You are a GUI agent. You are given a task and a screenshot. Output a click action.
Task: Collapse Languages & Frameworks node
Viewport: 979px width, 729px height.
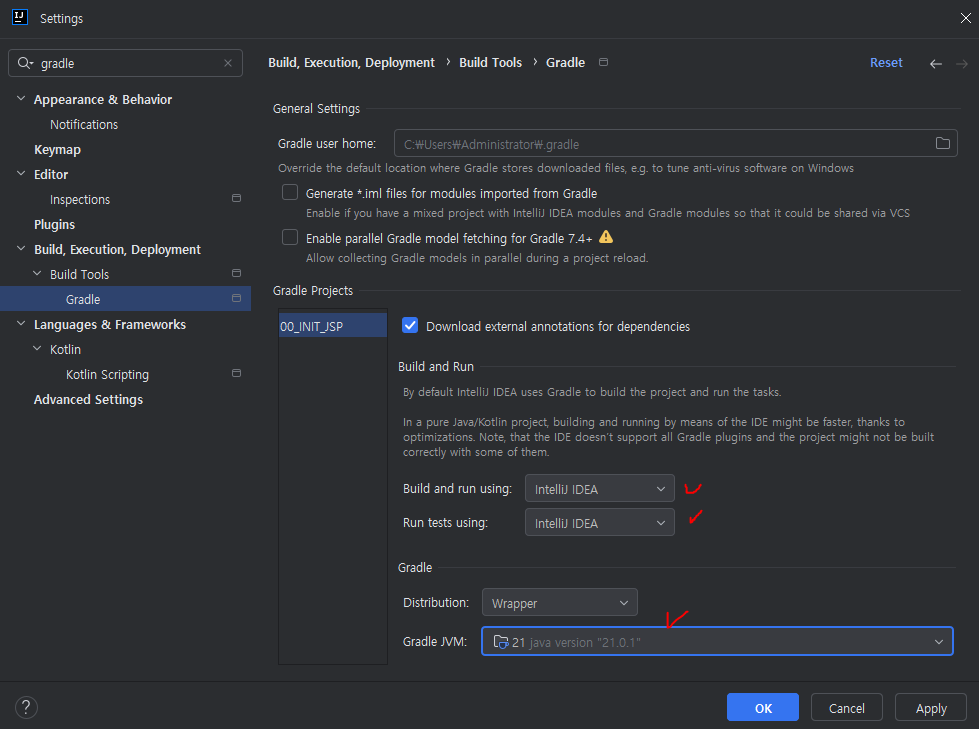[21, 323]
